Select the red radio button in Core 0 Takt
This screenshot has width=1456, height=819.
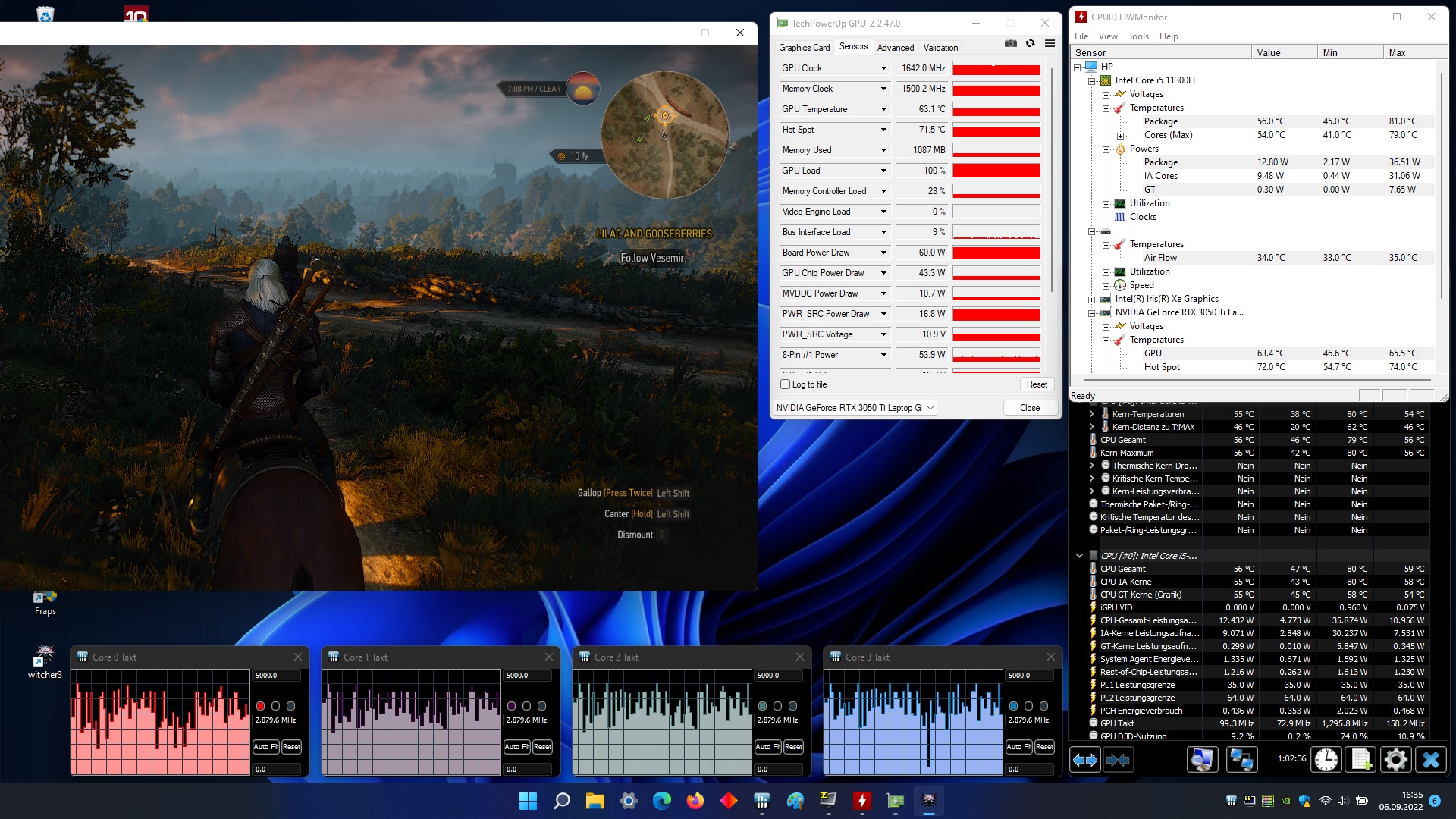click(260, 706)
